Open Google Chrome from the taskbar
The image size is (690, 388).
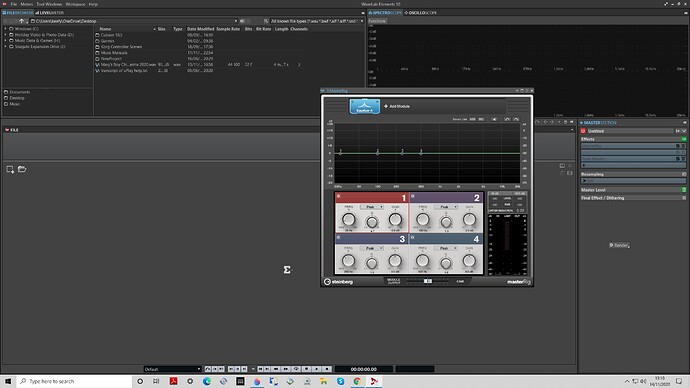[357, 381]
